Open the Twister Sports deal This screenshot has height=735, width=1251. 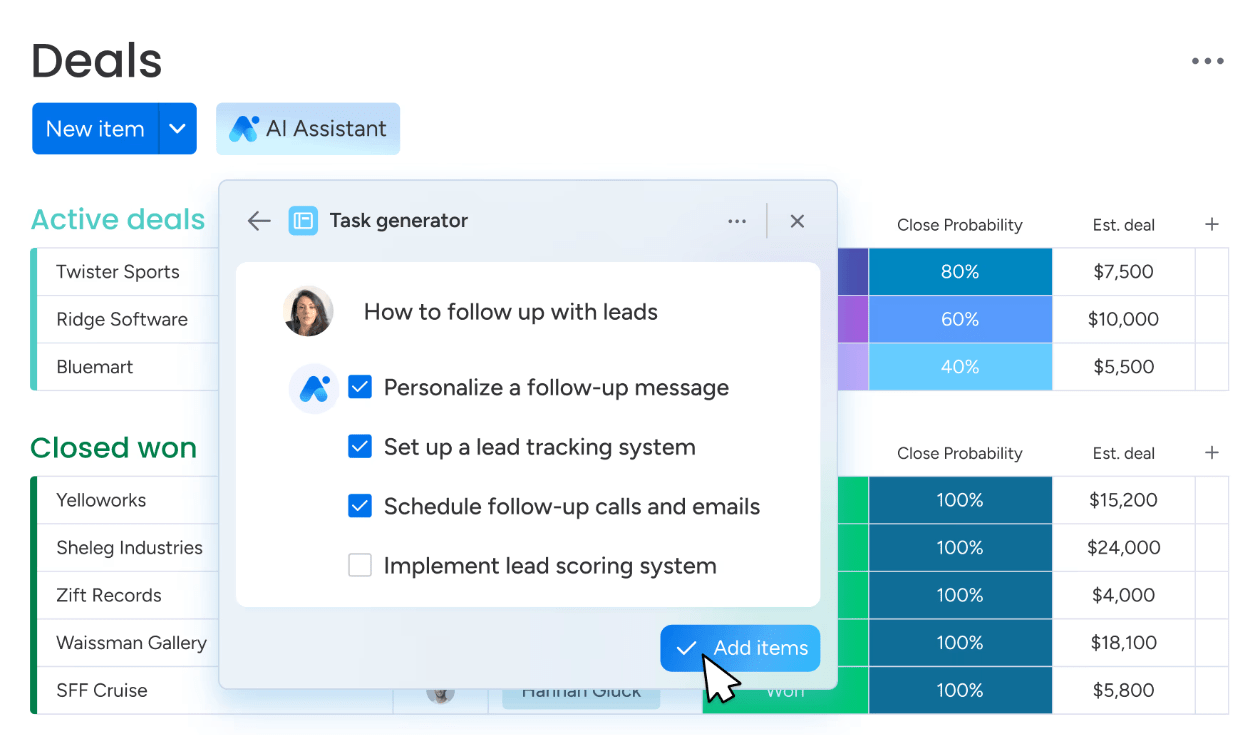pos(118,272)
